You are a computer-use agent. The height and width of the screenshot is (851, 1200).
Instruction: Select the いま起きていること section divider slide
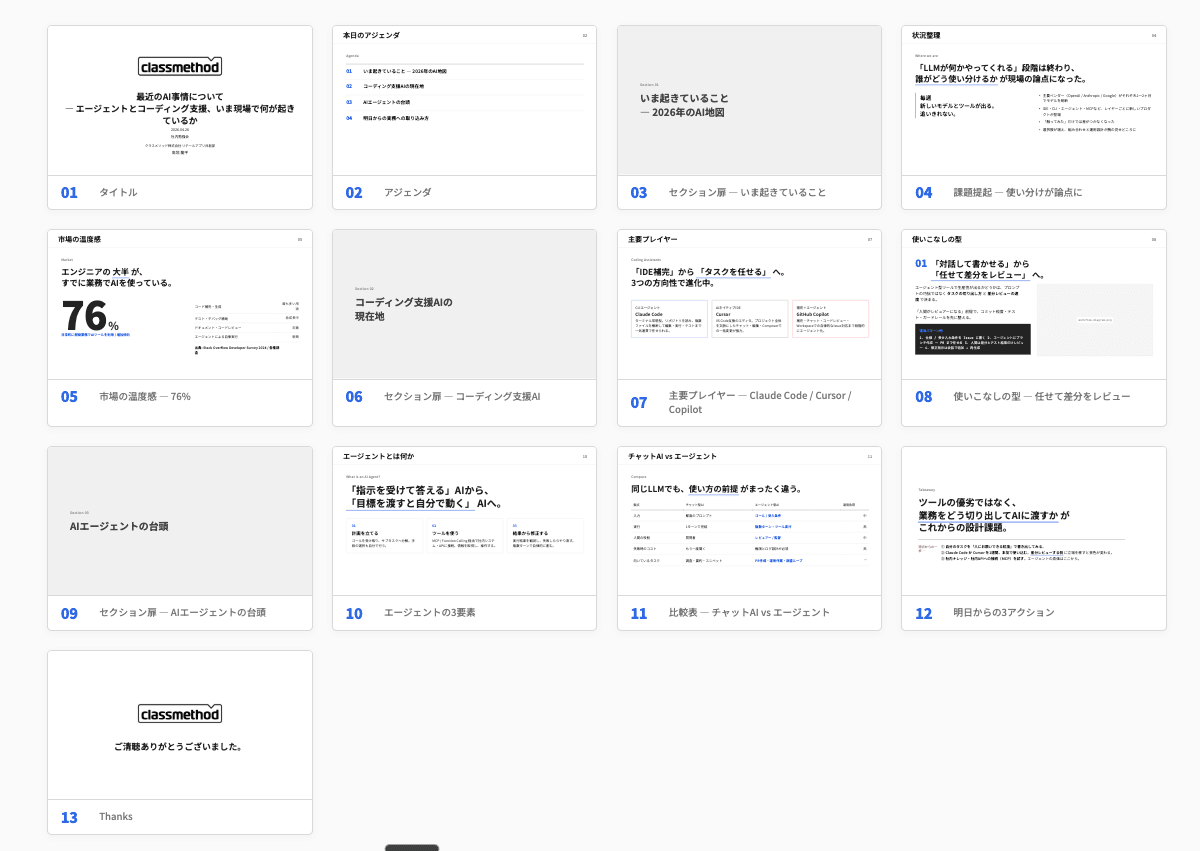pos(748,100)
